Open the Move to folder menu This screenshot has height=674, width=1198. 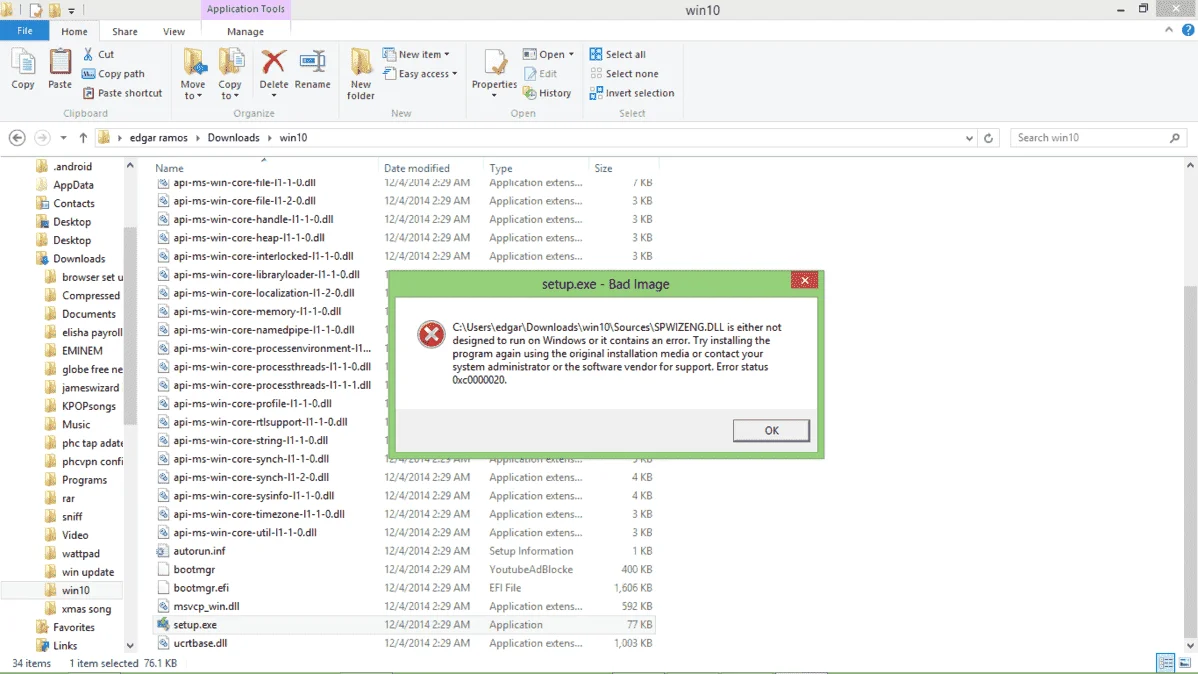coord(193,74)
